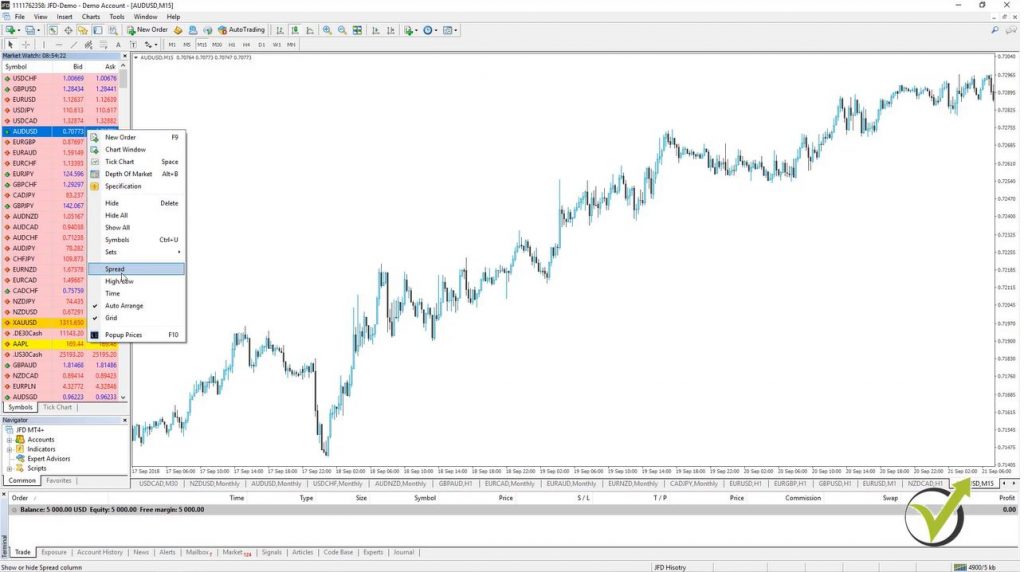The height and width of the screenshot is (572, 1024).
Task: Expand the Indicators tree node
Action: (9, 449)
